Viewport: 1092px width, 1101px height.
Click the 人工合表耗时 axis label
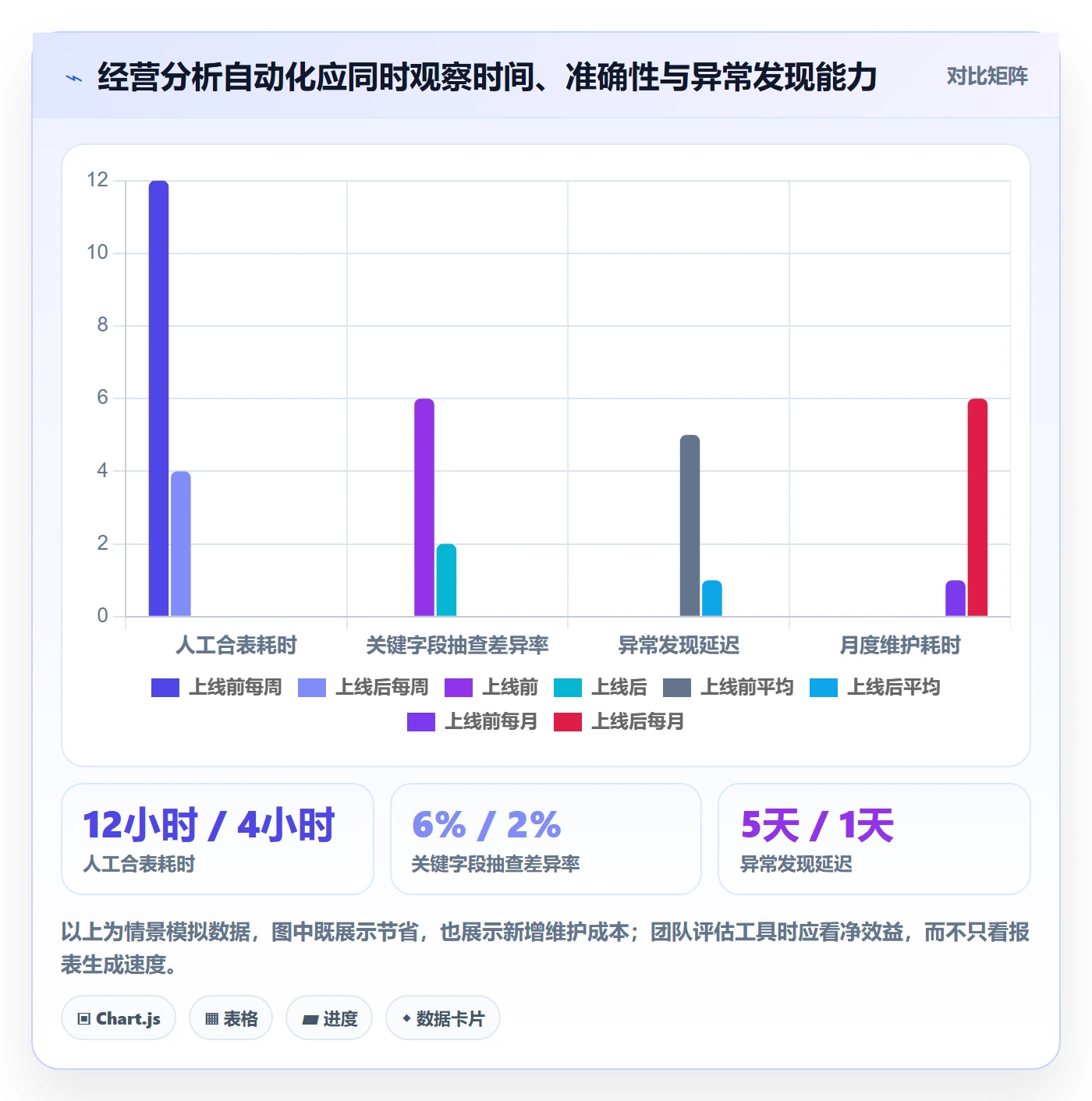pos(236,646)
